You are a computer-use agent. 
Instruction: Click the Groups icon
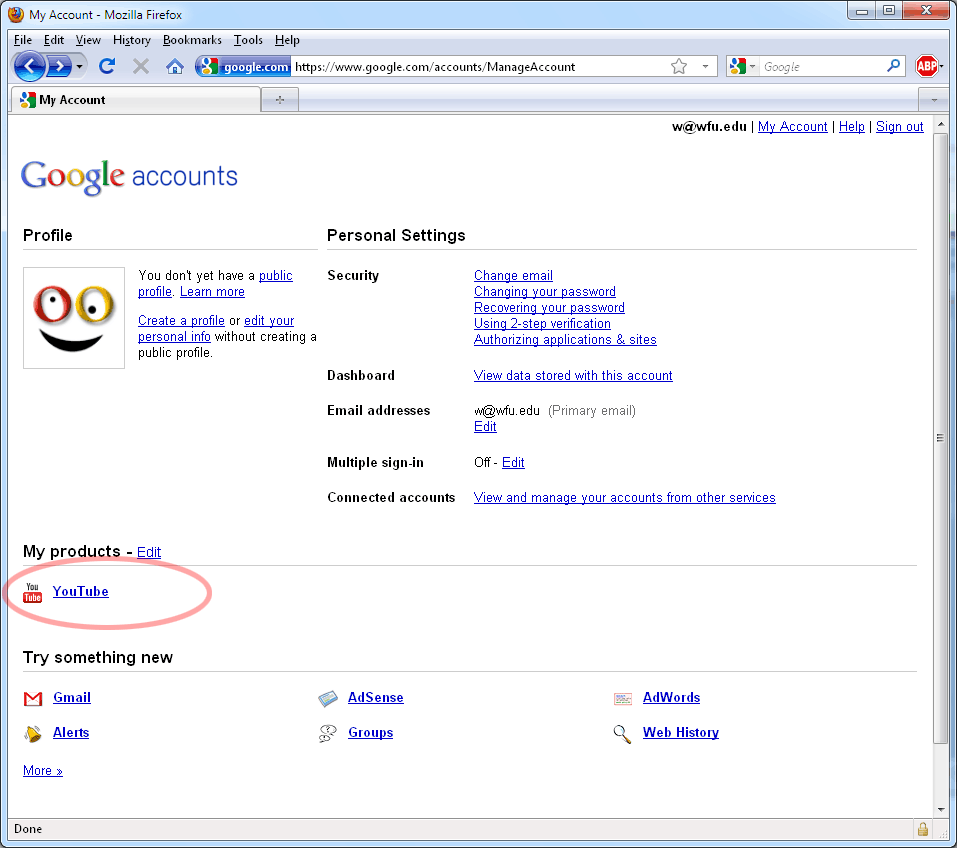[x=328, y=733]
